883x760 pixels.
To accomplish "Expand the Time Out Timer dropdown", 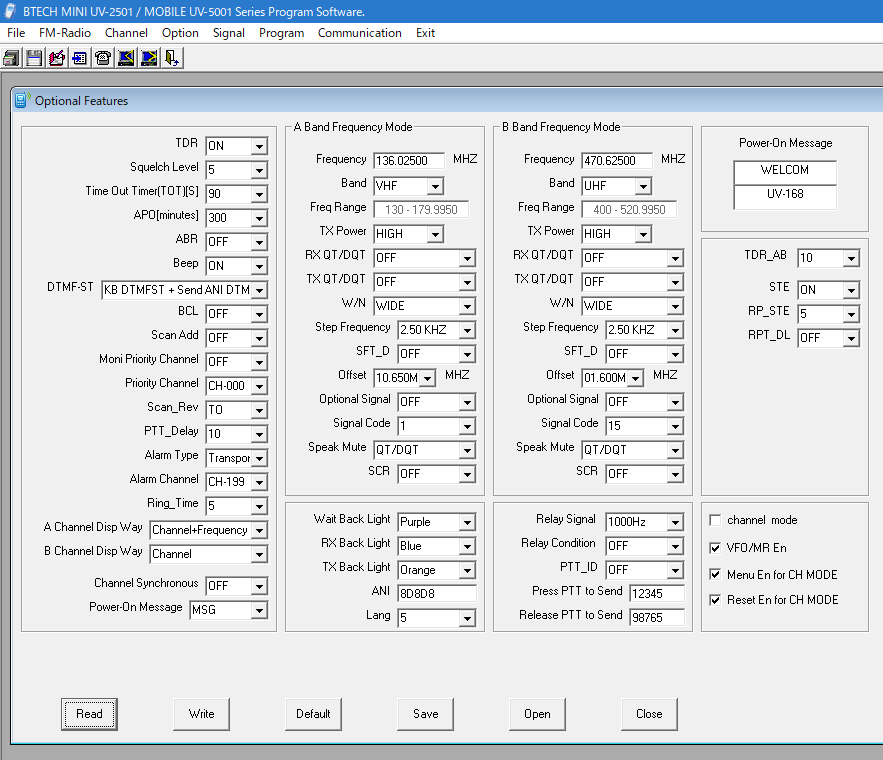I will pos(259,194).
